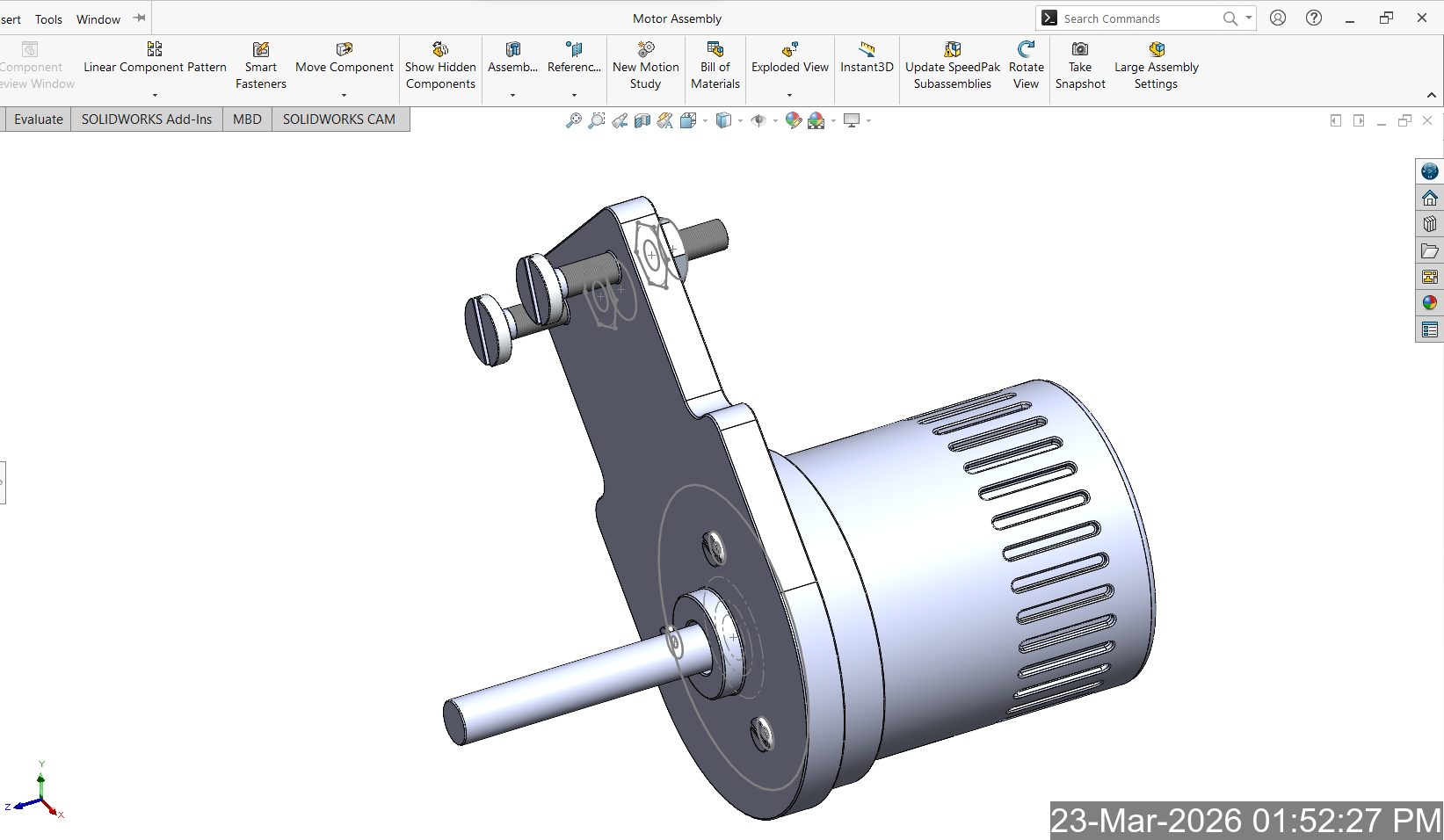
Task: Click the Bill of Materials icon
Action: pyautogui.click(x=715, y=66)
